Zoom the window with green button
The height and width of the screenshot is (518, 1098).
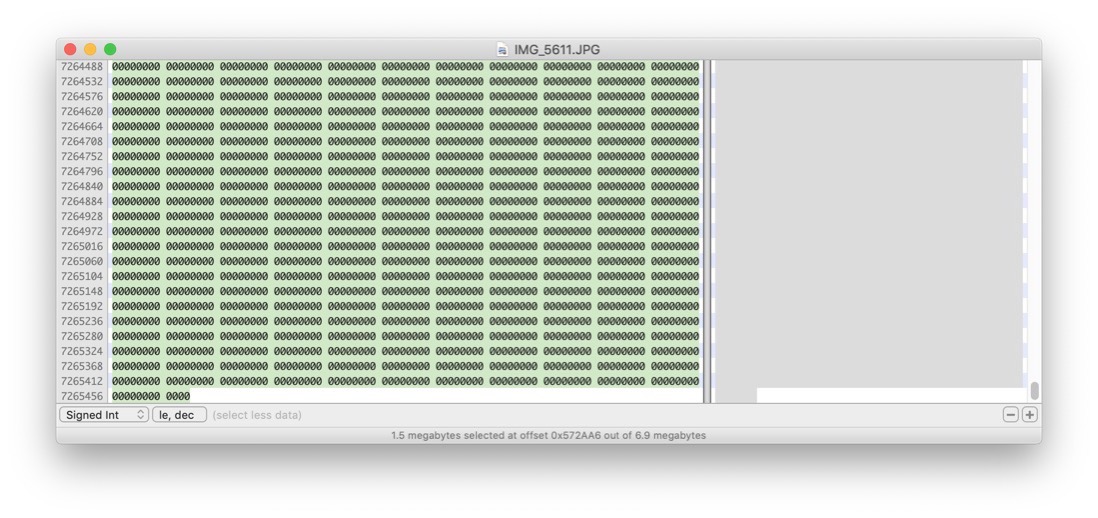pyautogui.click(x=110, y=49)
